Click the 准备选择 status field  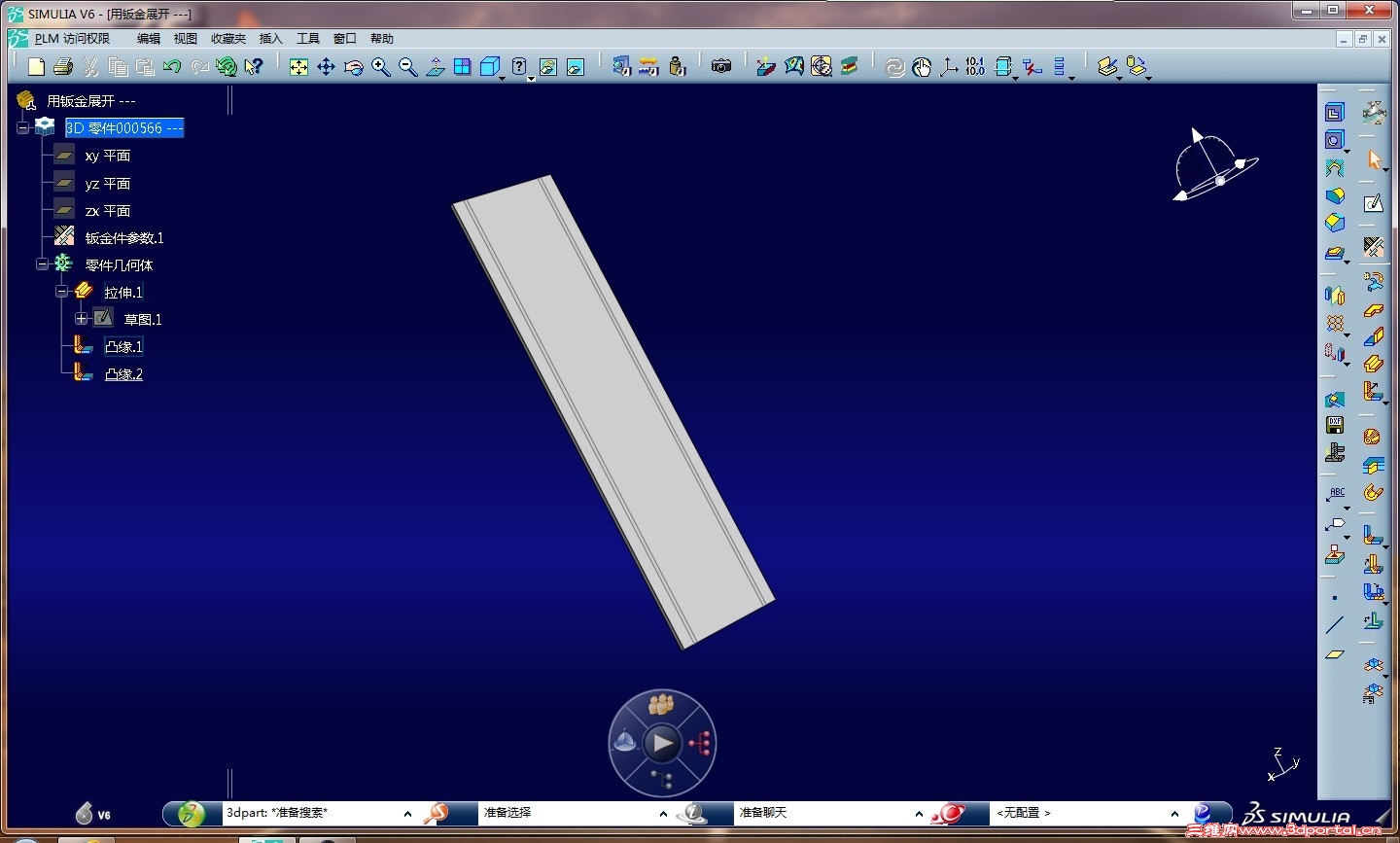coord(567,813)
